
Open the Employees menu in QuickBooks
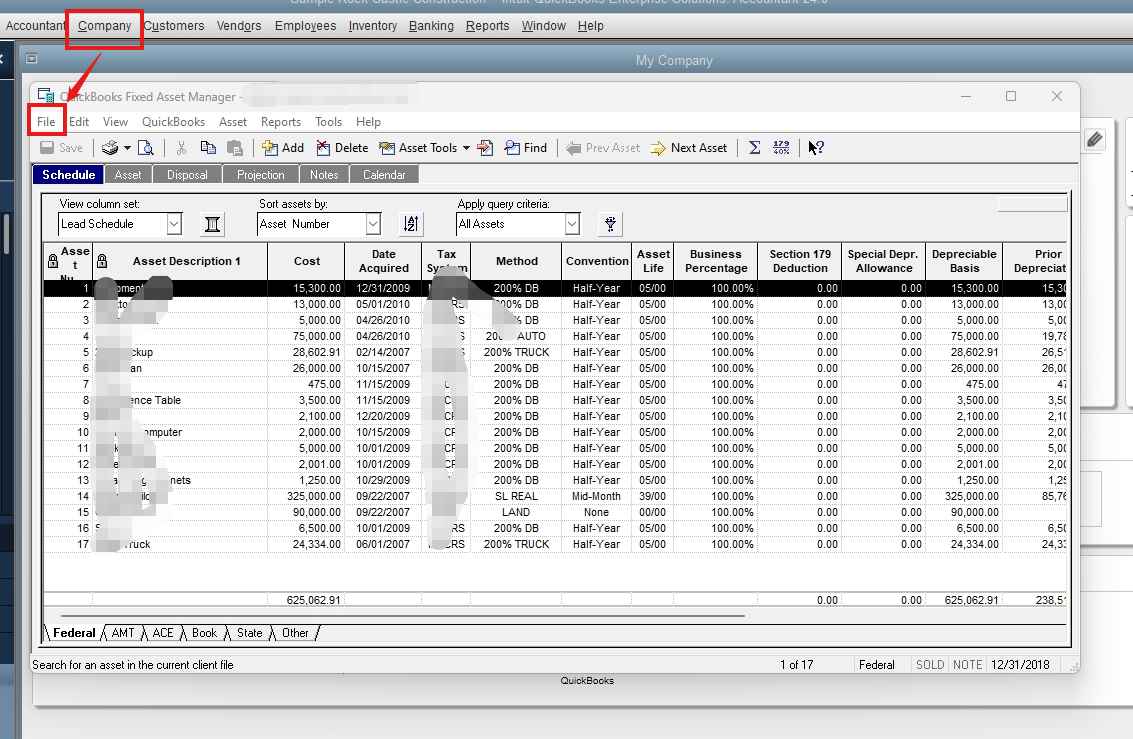coord(305,26)
